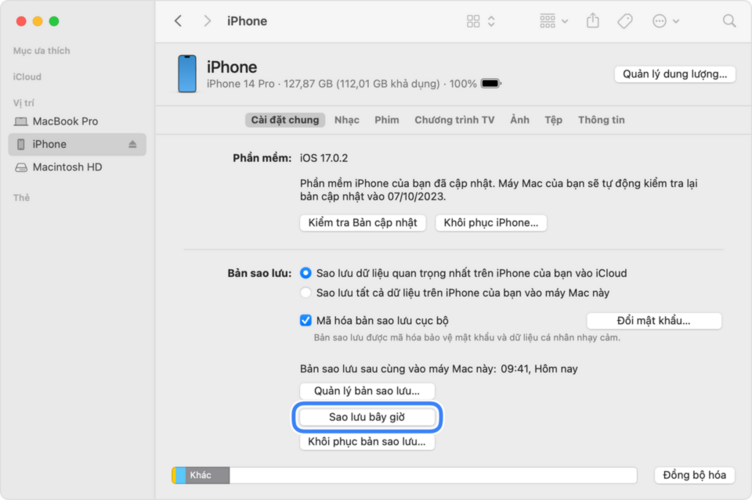The image size is (752, 500).
Task: Click Khôi phục bản sao lưu button
Action: 367,442
